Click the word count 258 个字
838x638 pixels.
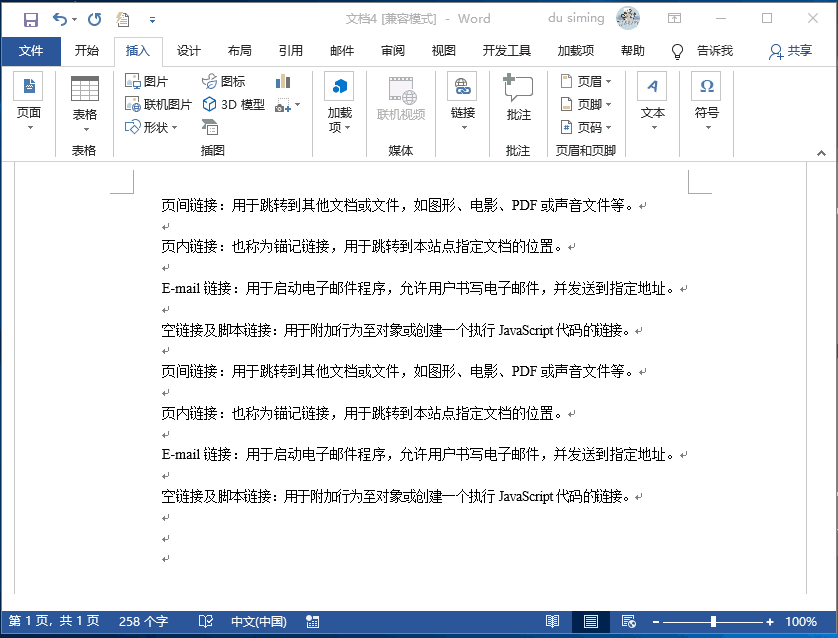point(143,621)
